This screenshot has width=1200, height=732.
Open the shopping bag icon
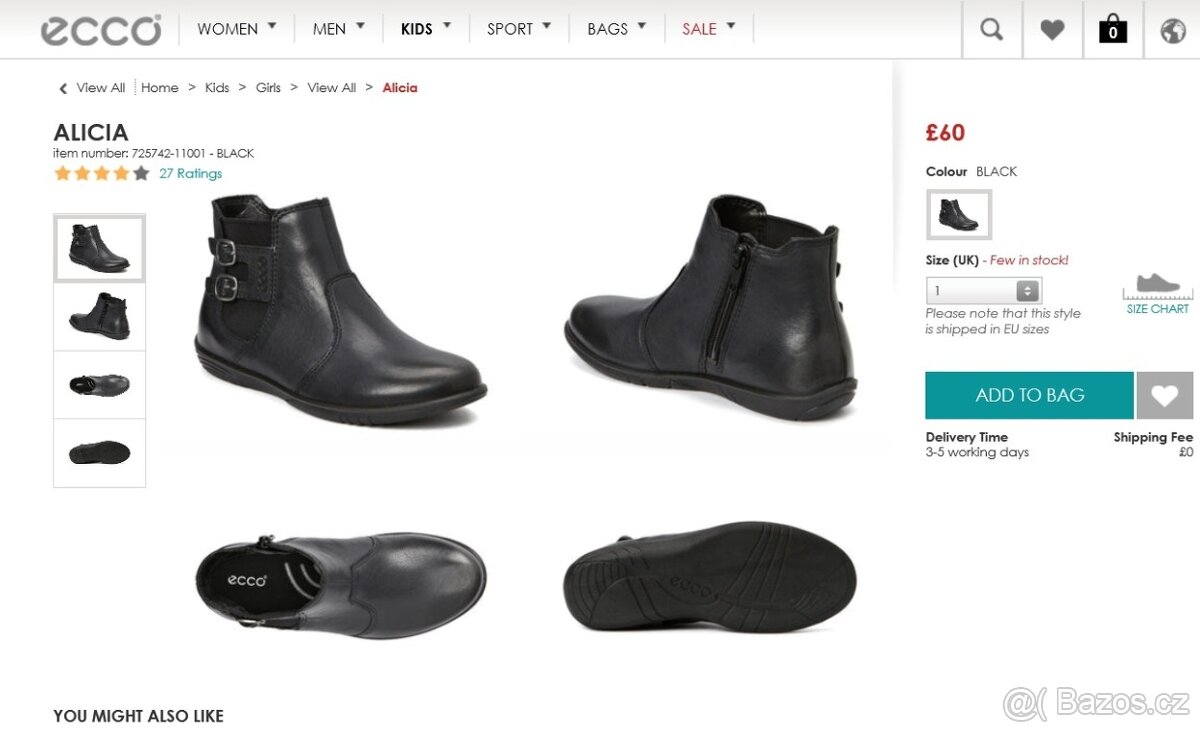(1112, 30)
